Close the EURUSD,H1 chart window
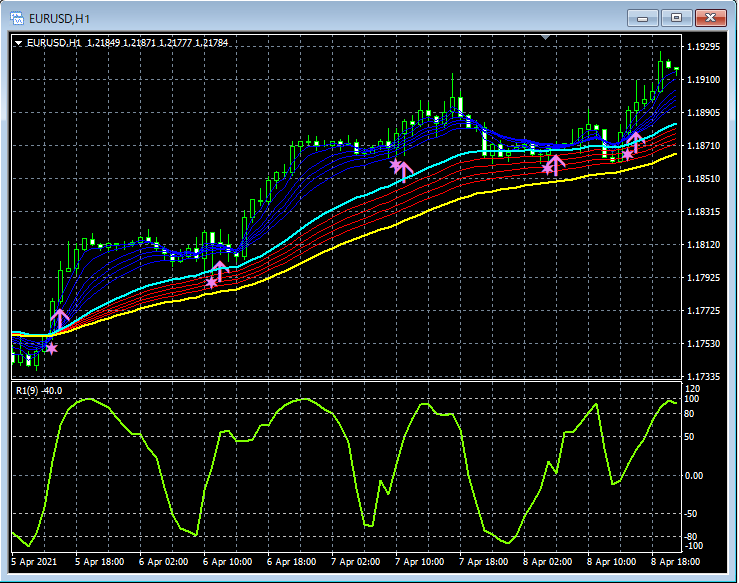739x583 pixels. tap(711, 17)
